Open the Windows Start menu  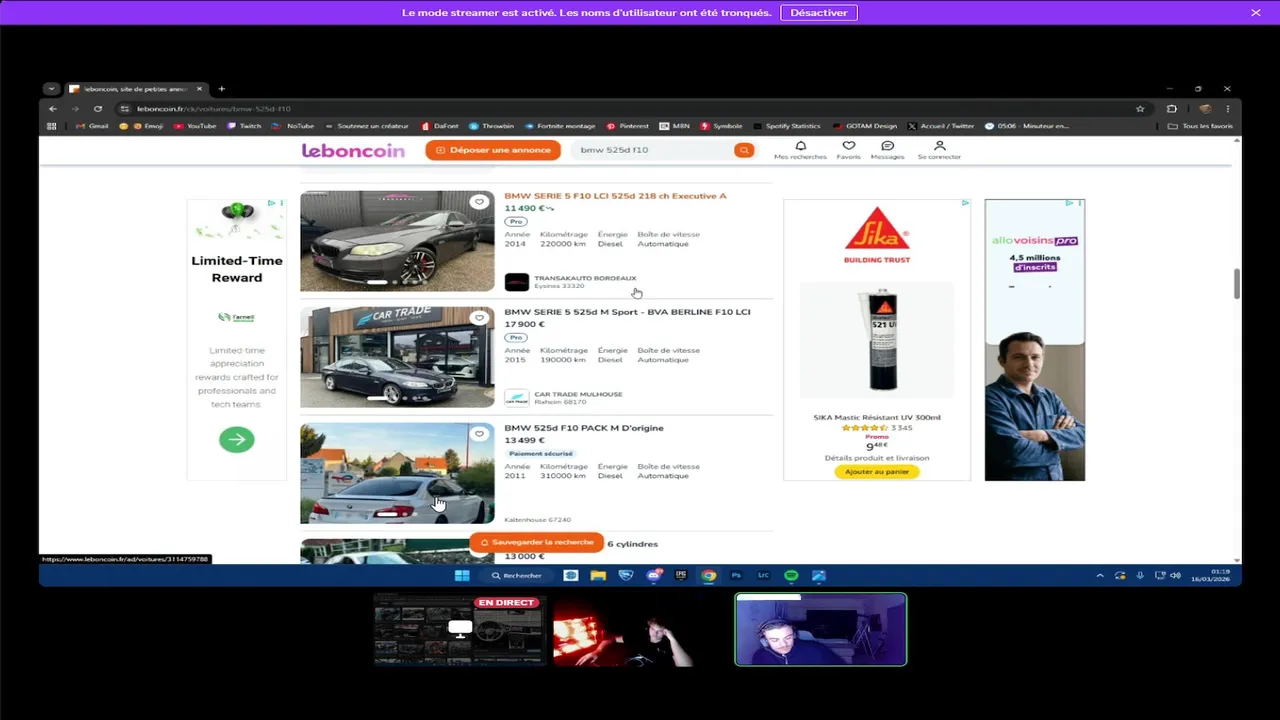[x=462, y=575]
